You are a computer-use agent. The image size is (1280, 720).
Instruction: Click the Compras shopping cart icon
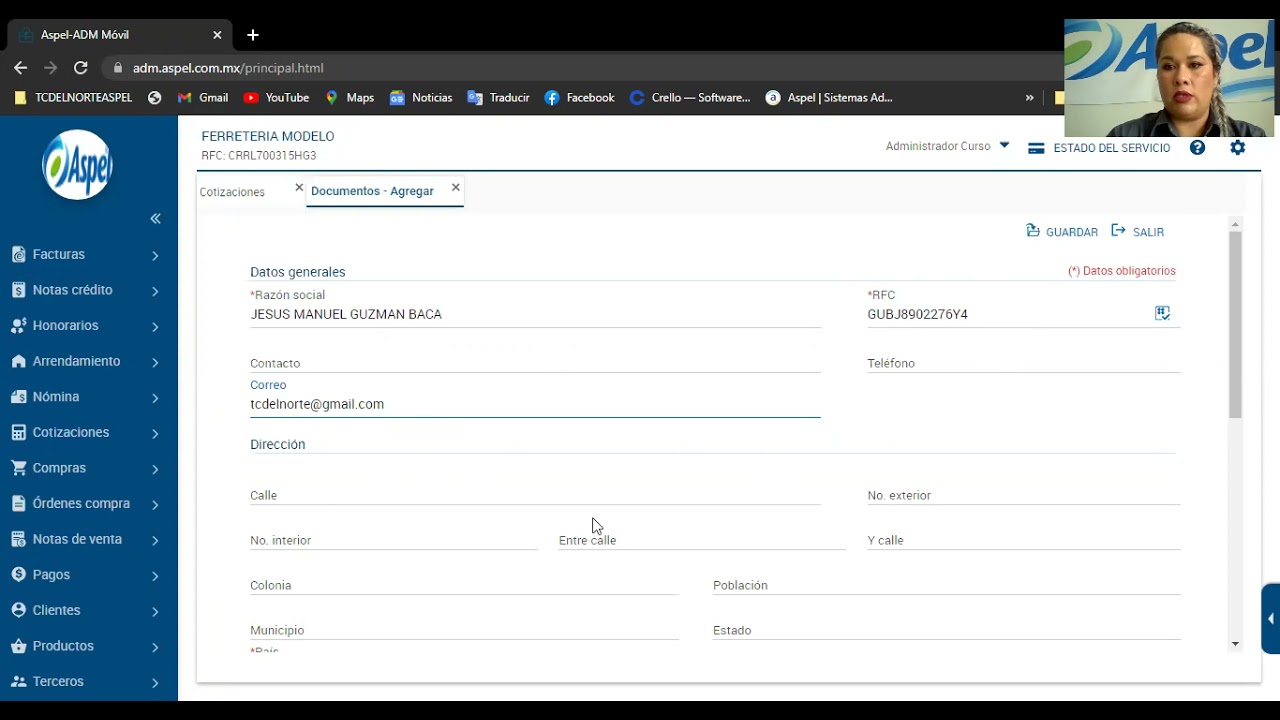pyautogui.click(x=18, y=468)
